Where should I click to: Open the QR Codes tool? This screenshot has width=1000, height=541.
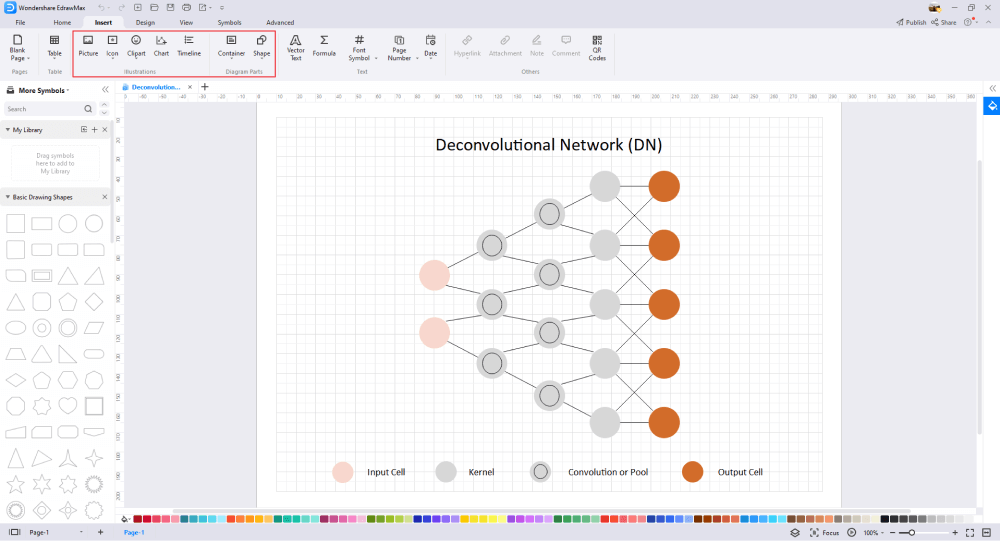point(597,48)
